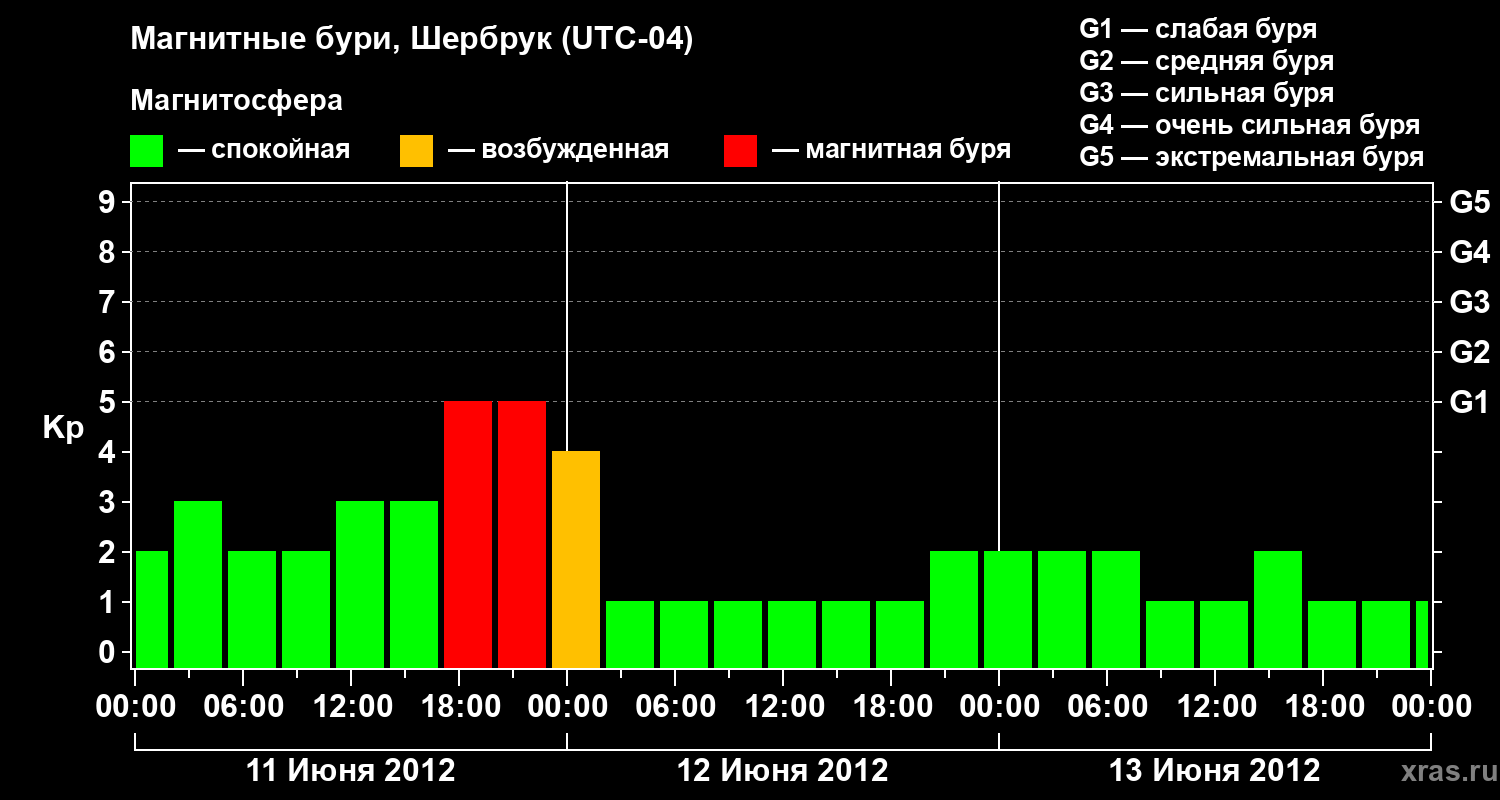
Task: Select the chart title 'Магнитные бури, Шербрук (UTC-04)'
Action: coord(411,40)
